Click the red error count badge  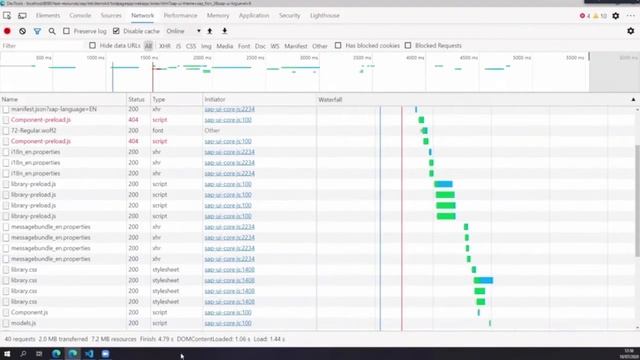(x=584, y=16)
